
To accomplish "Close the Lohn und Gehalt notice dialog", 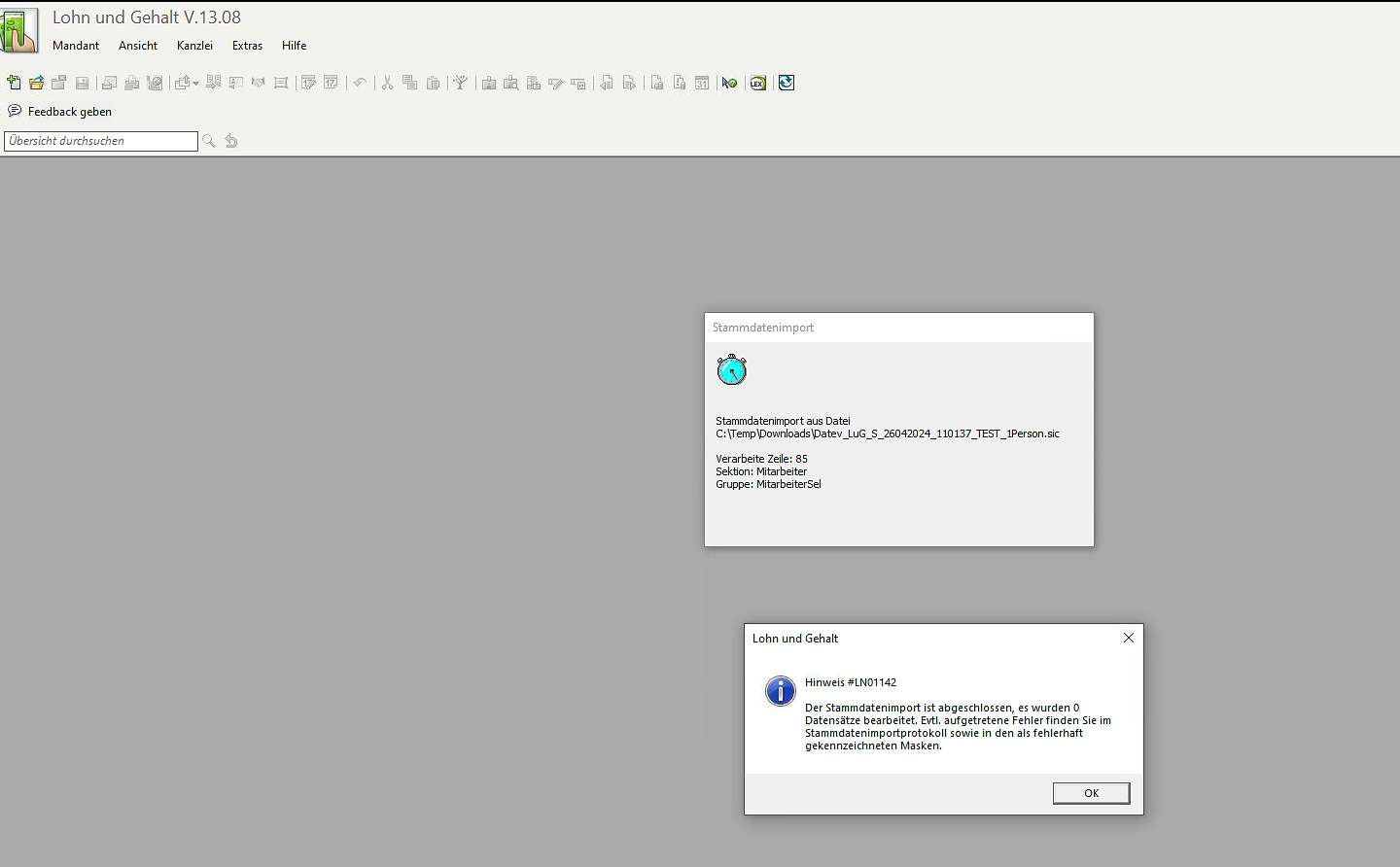I will pyautogui.click(x=1129, y=638).
